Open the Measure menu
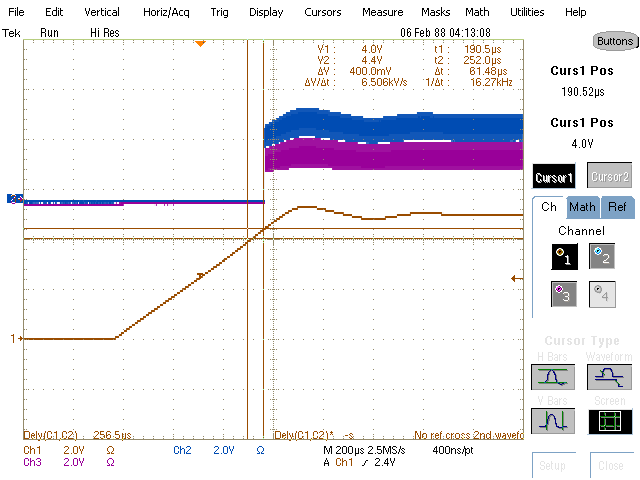This screenshot has width=640, height=480. tap(382, 12)
